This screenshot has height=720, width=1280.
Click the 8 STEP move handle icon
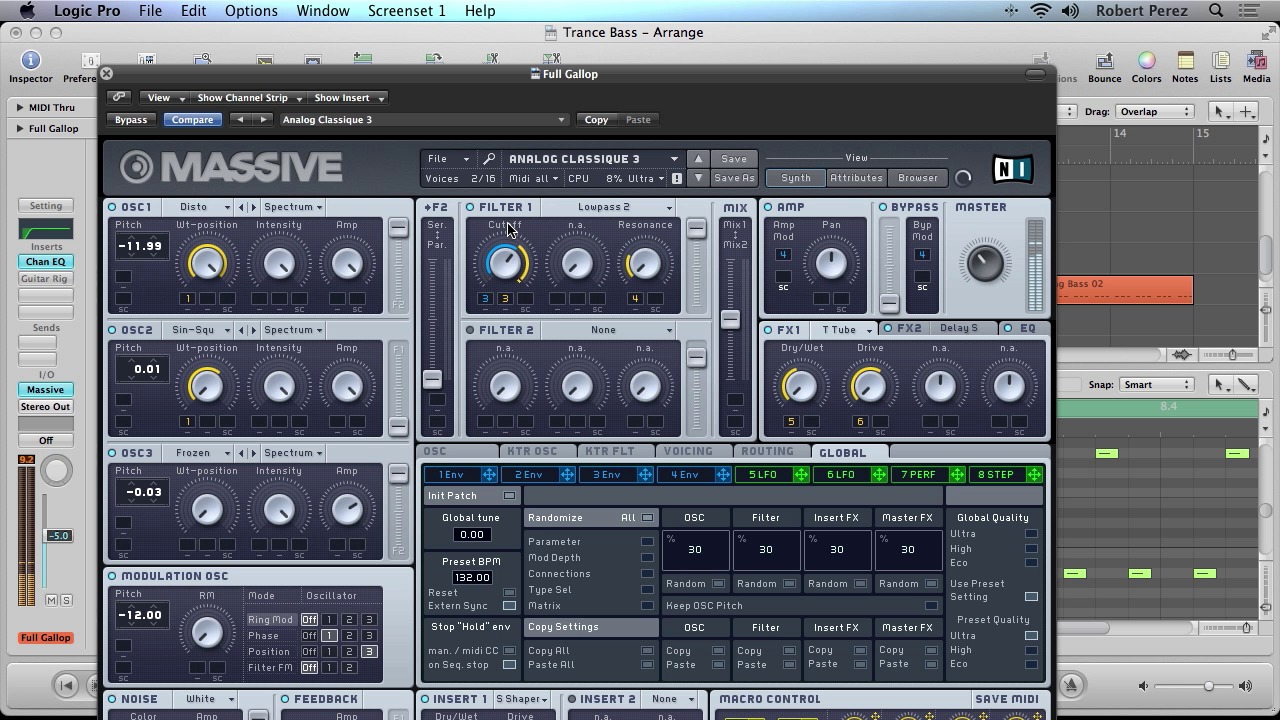tap(1034, 475)
